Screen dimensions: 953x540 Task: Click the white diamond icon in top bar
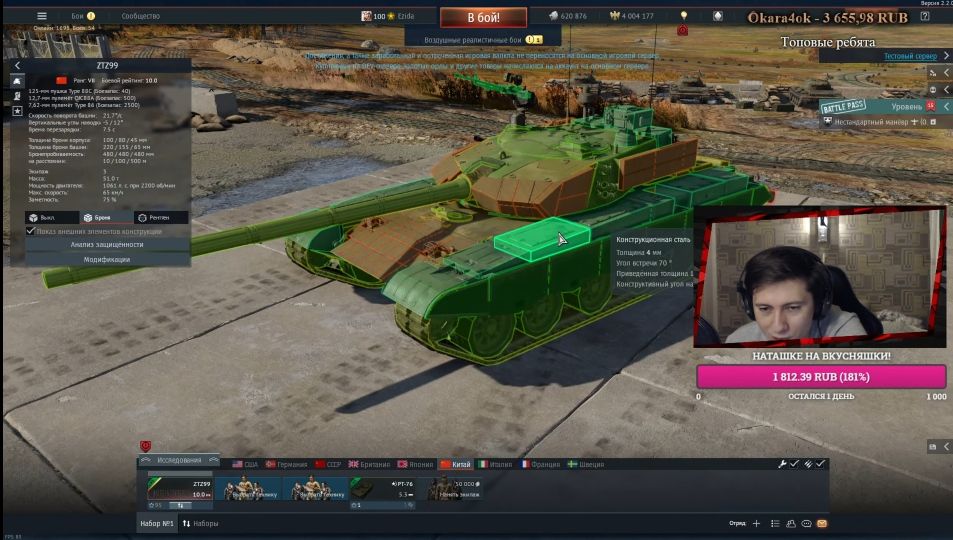[x=718, y=16]
